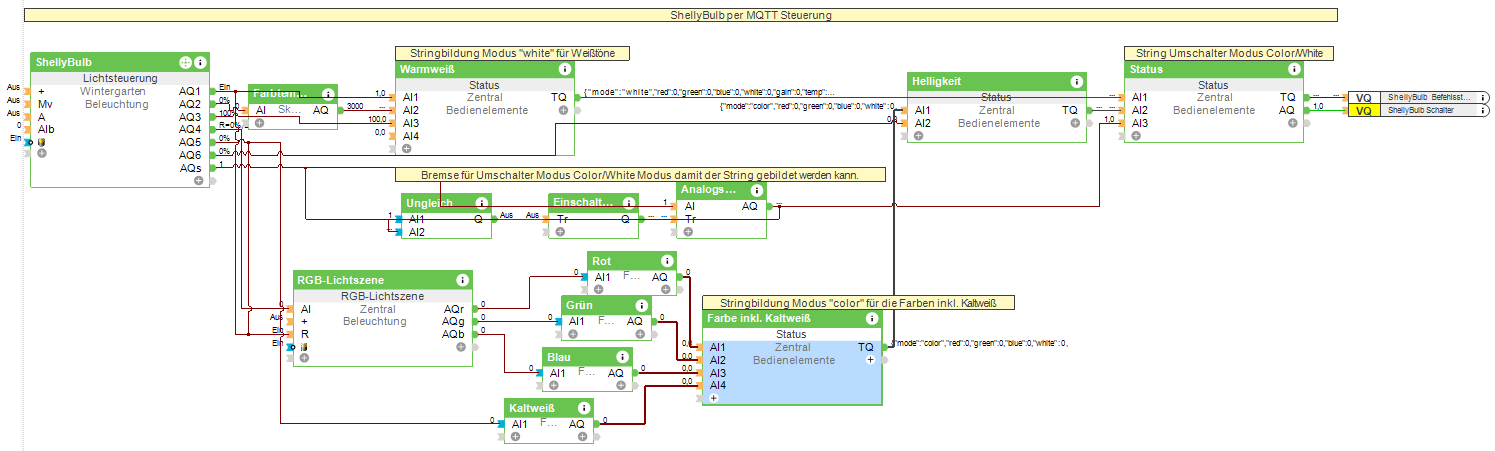
Task: Expand RGB-Lichtszene outputs via plus under AQb
Action: point(460,347)
